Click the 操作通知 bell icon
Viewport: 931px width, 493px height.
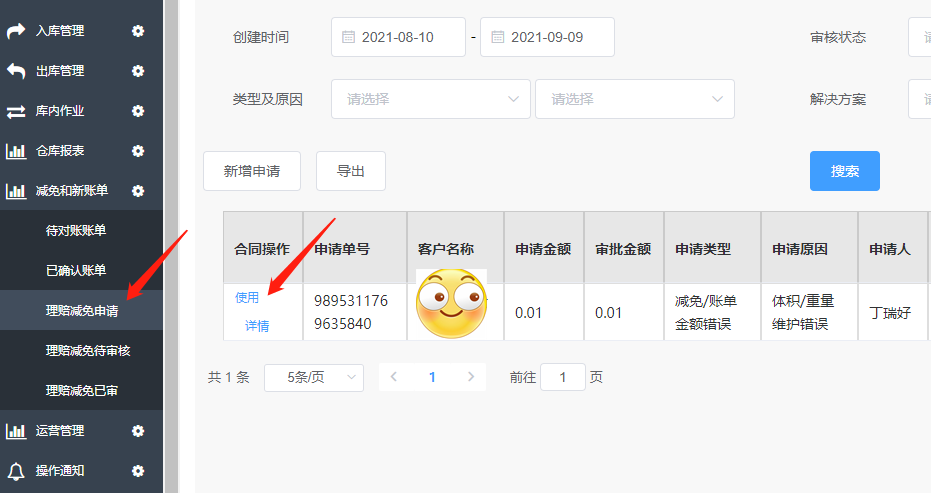(16, 471)
